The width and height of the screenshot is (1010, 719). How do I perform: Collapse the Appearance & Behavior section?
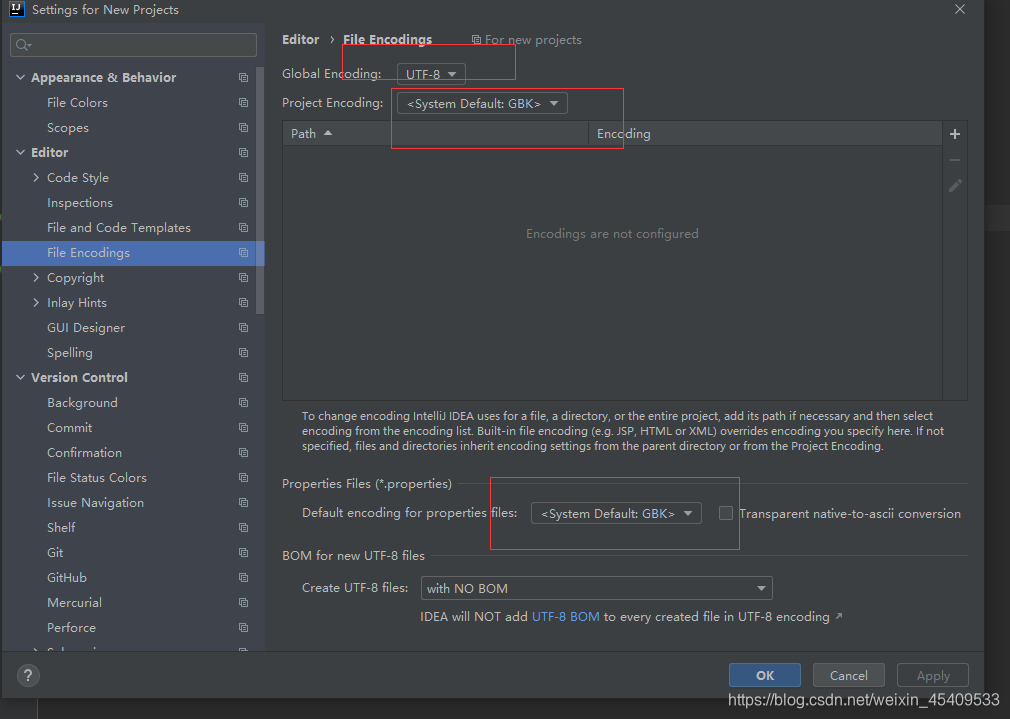tap(21, 77)
